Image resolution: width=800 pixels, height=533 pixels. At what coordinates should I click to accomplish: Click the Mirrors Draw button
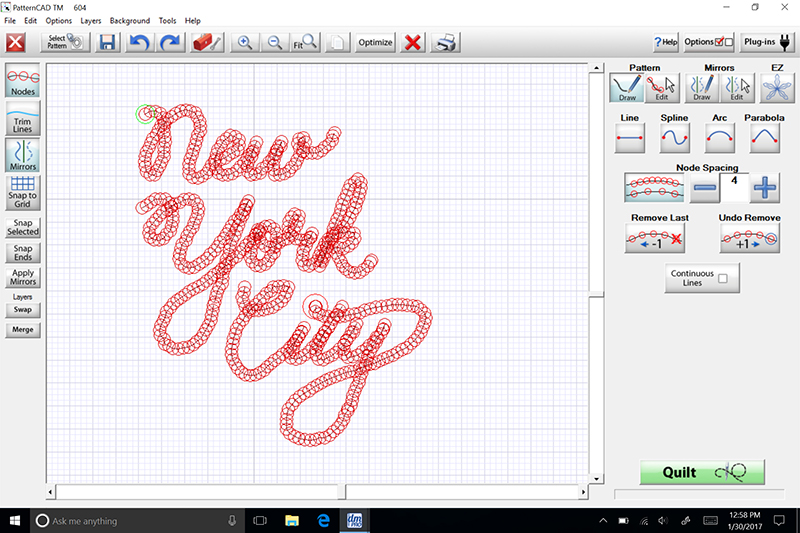pyautogui.click(x=702, y=89)
